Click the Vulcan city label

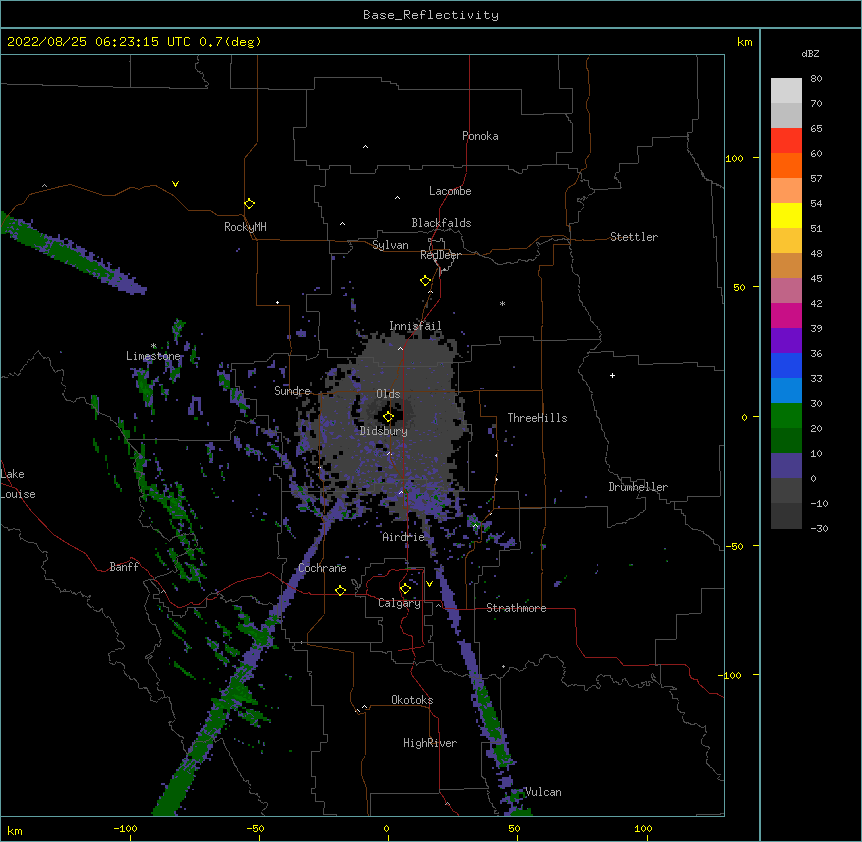[x=543, y=792]
